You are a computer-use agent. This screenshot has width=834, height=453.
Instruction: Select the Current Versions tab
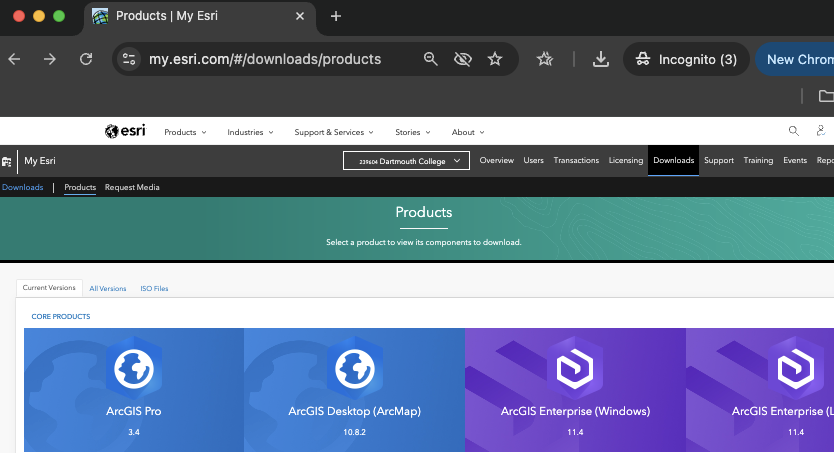[x=49, y=288]
